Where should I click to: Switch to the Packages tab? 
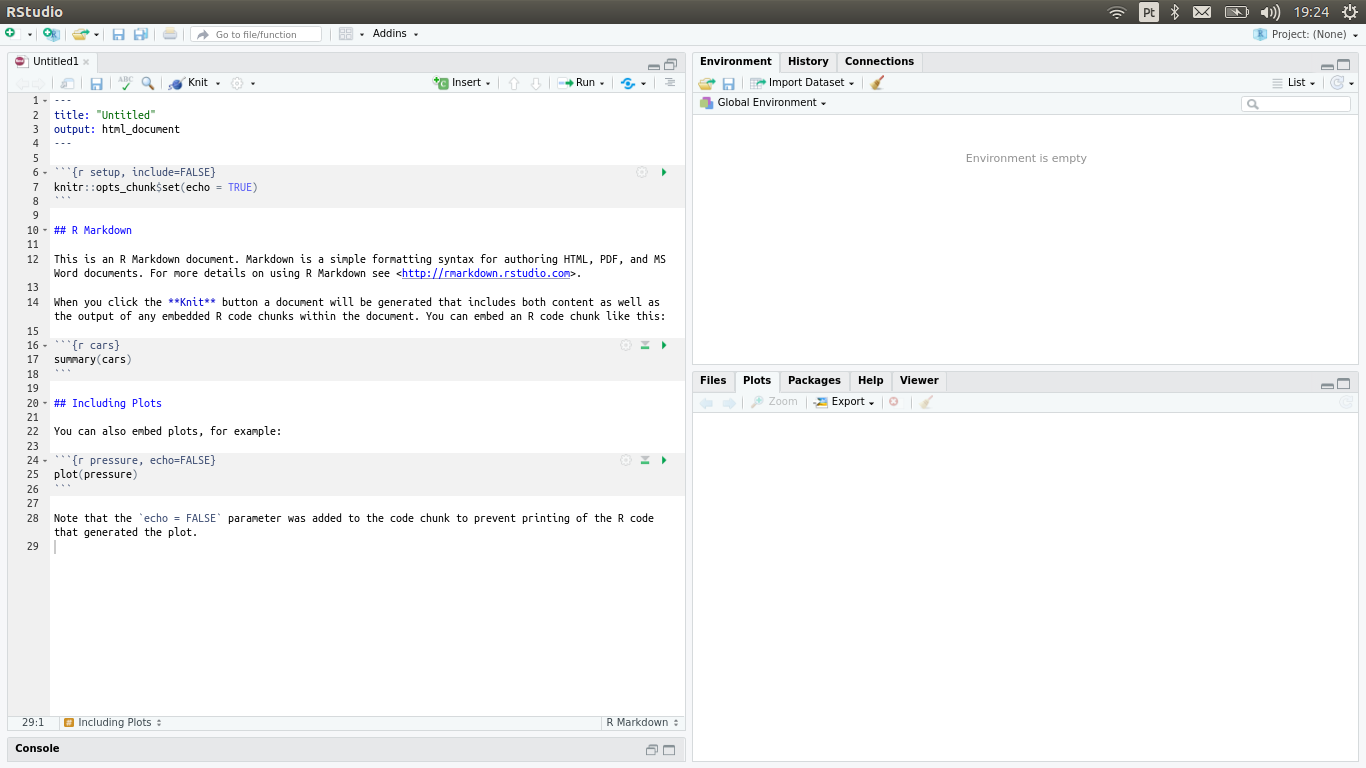(814, 381)
